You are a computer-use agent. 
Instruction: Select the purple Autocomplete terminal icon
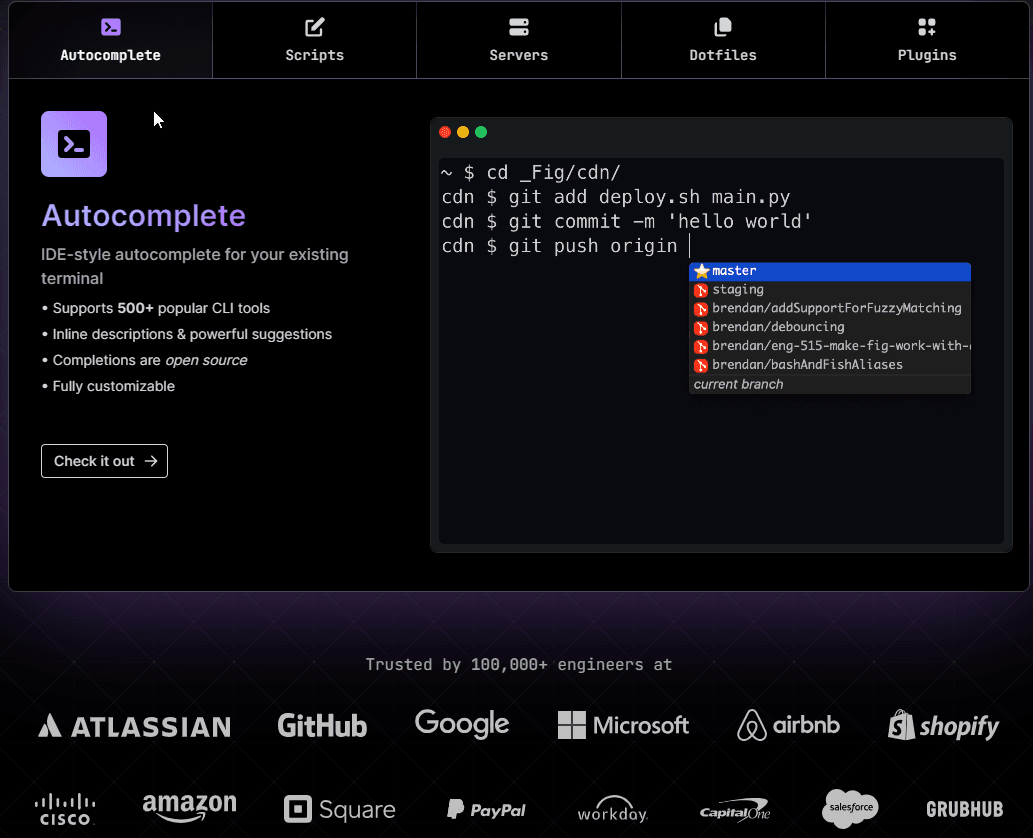click(111, 27)
